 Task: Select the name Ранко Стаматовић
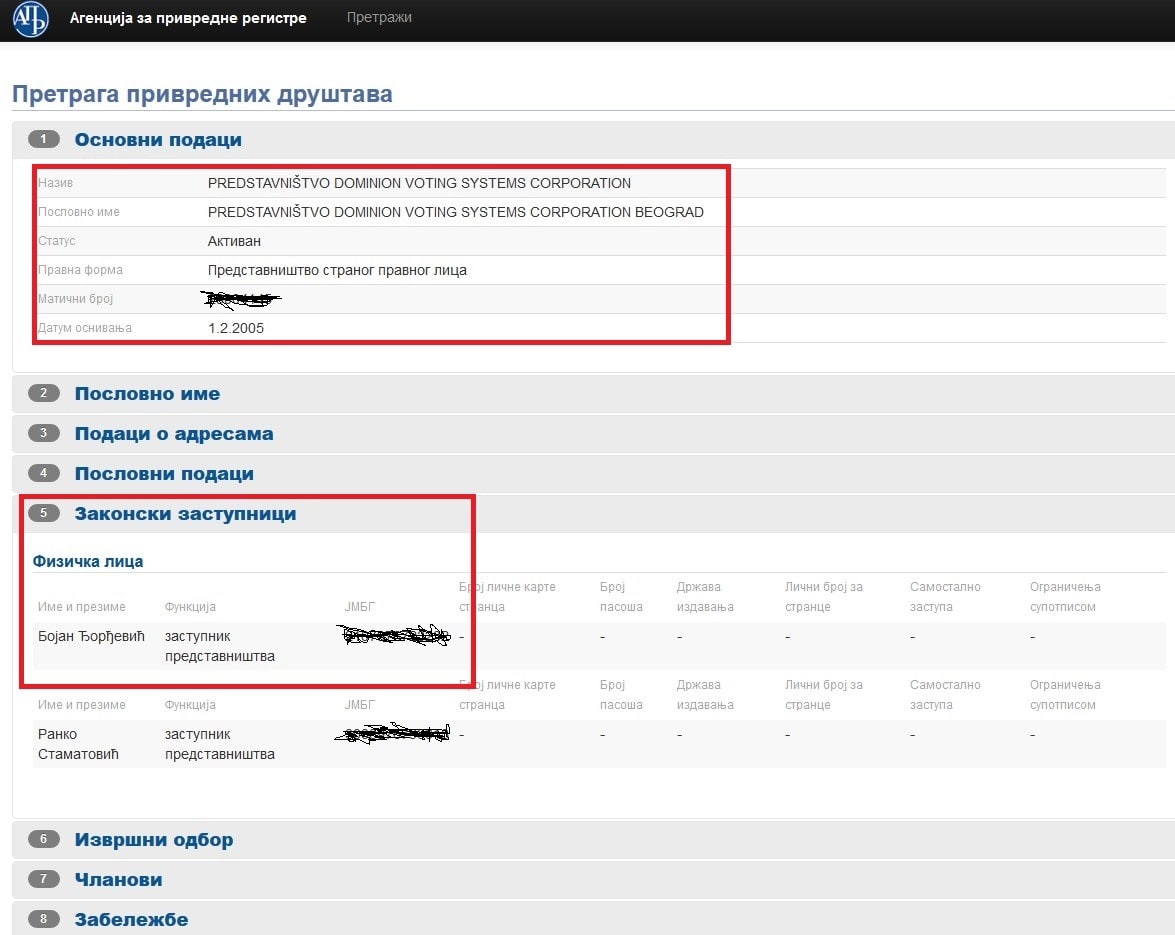[x=78, y=745]
